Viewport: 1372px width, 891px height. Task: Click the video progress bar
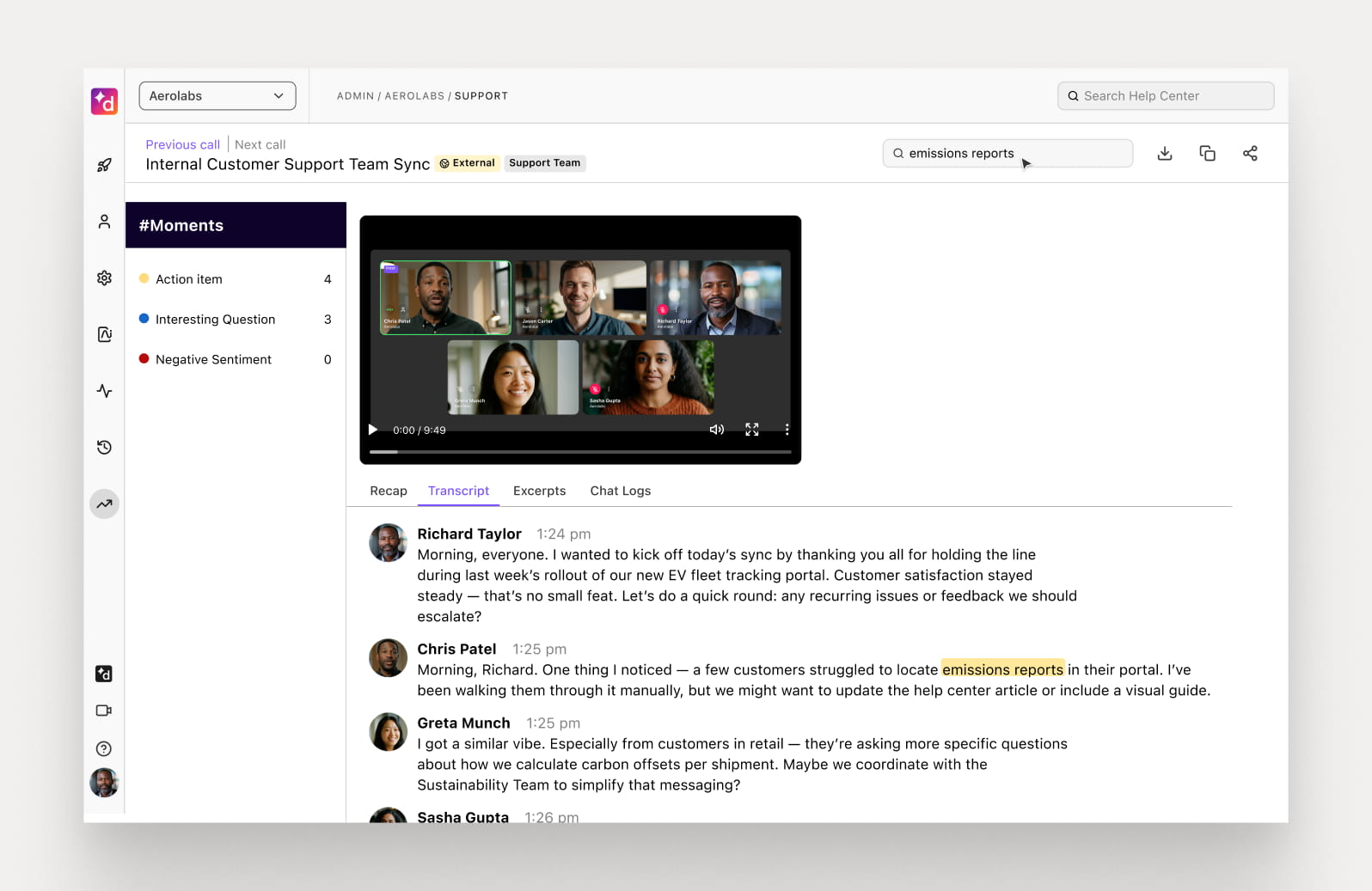pos(580,451)
